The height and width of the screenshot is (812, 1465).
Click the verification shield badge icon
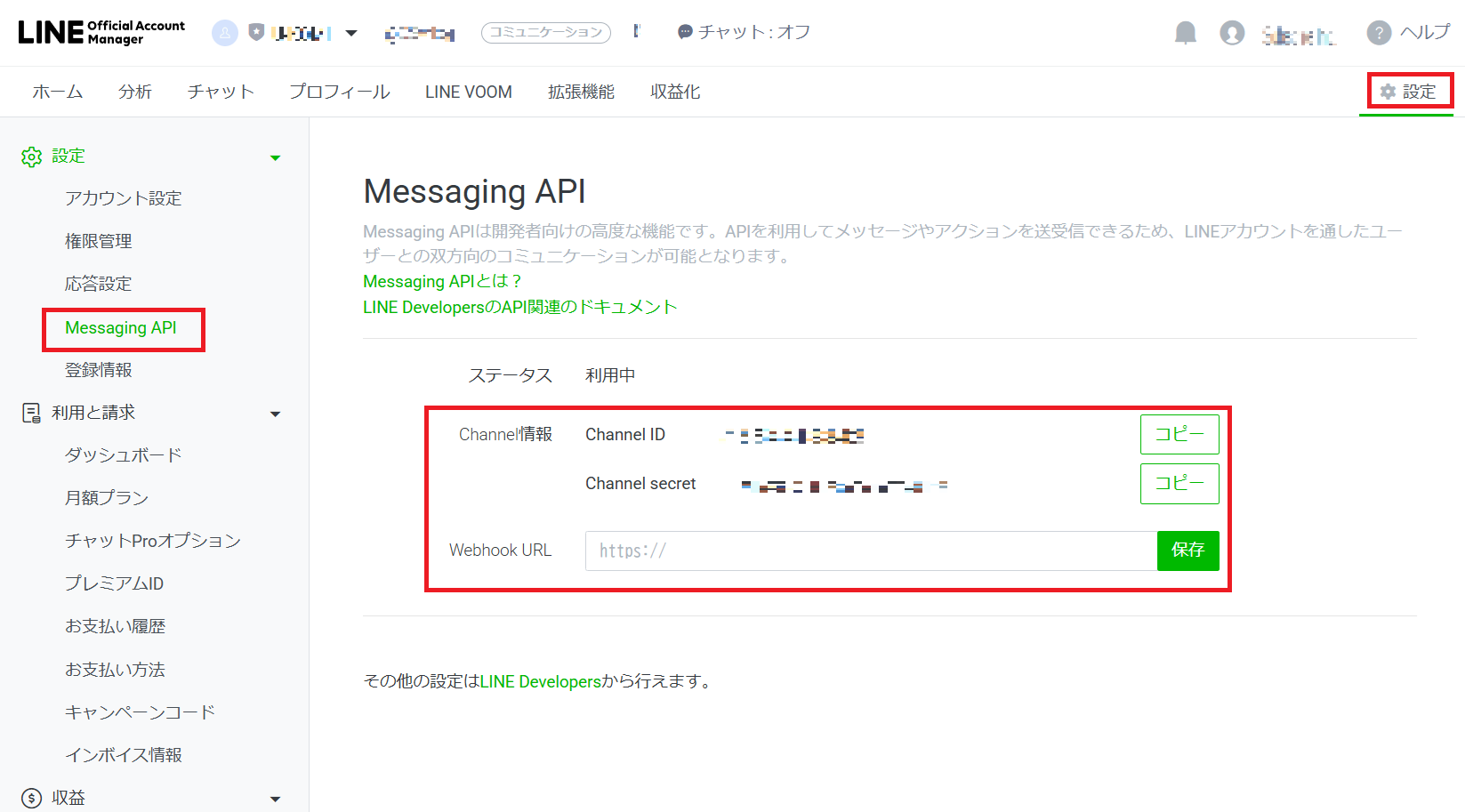(x=256, y=33)
